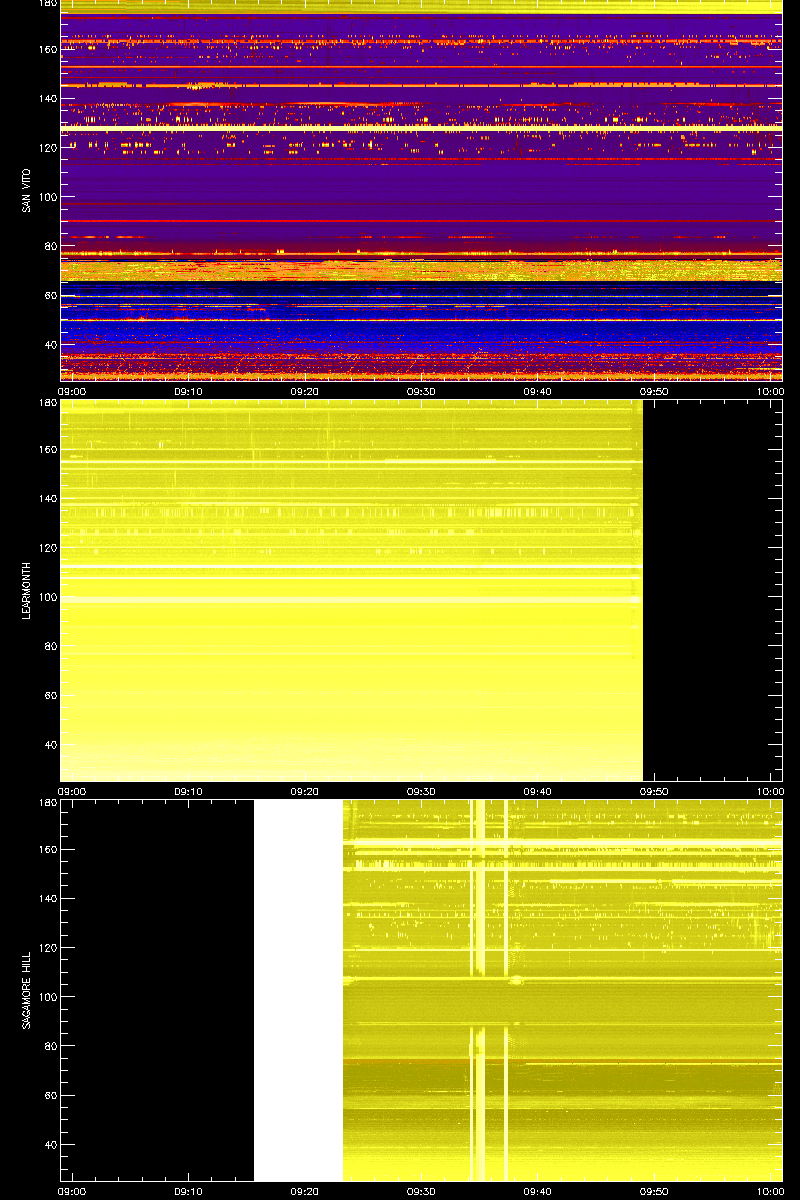The image size is (800, 1200).
Task: Choose the 160 frequency tick on Sagamore Hill plot
Action: point(47,849)
